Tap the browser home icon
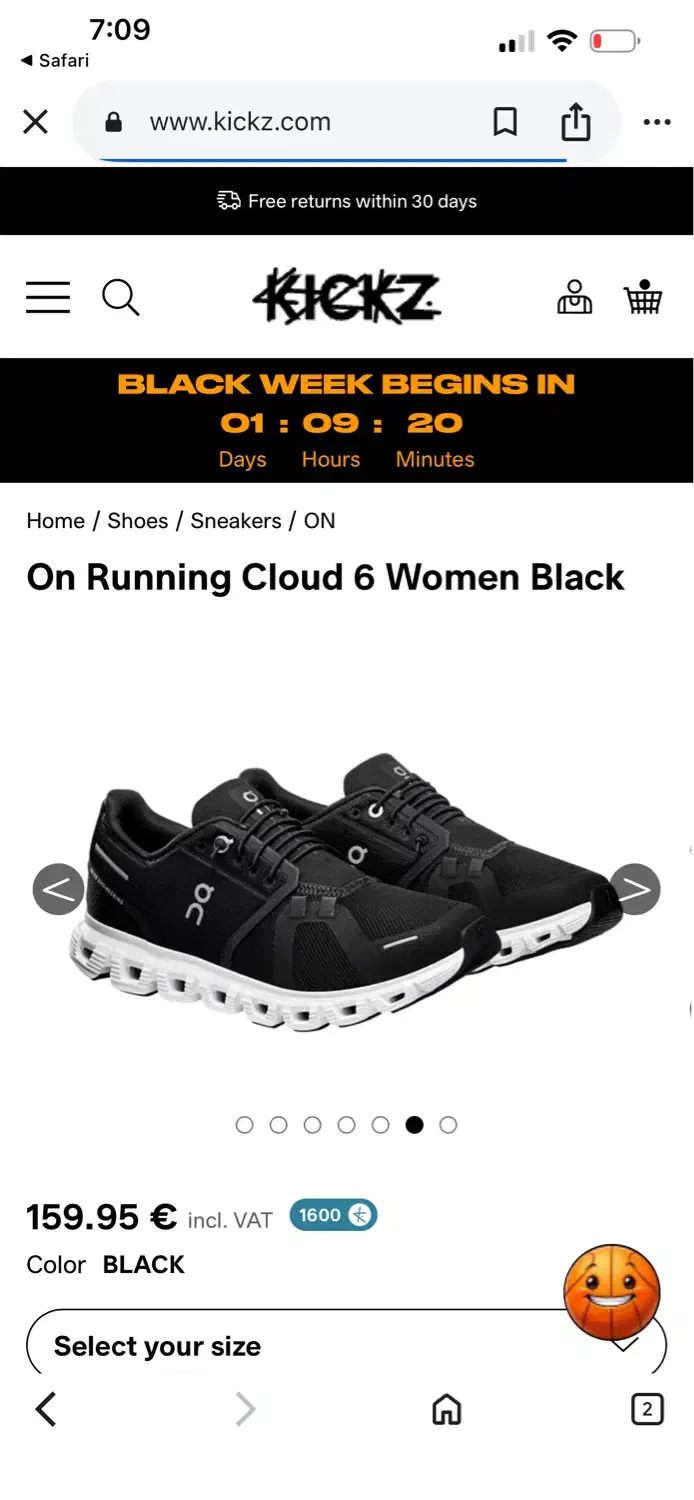The height and width of the screenshot is (1500, 694). [446, 1410]
